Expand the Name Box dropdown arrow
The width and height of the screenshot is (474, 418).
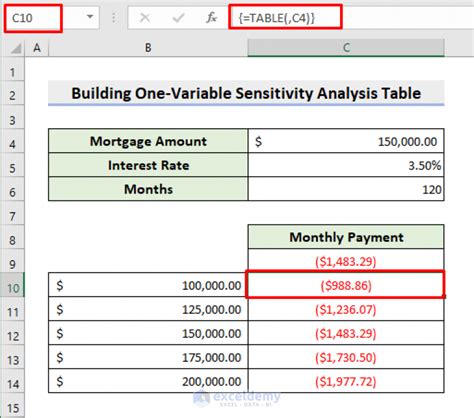pyautogui.click(x=90, y=17)
